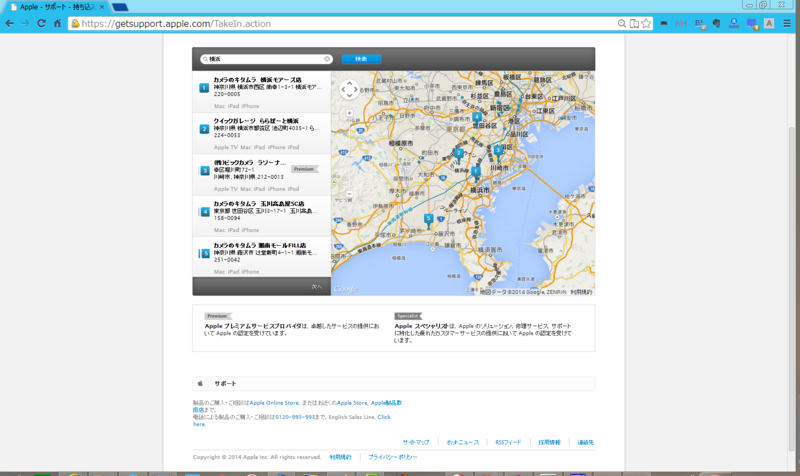Select result カメラのキタムラ 玉川高島屋SC店

tap(262, 216)
